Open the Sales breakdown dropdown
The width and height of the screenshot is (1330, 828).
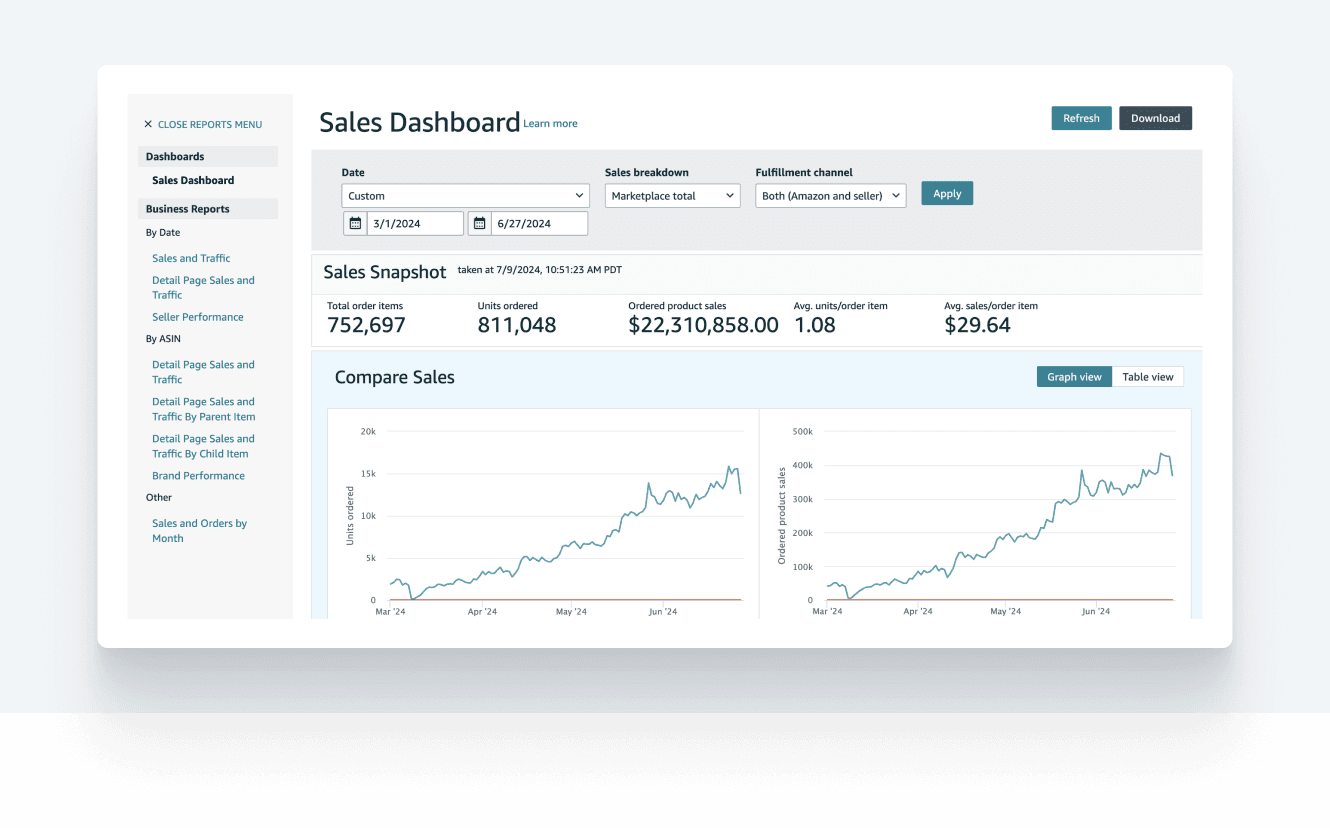point(672,196)
